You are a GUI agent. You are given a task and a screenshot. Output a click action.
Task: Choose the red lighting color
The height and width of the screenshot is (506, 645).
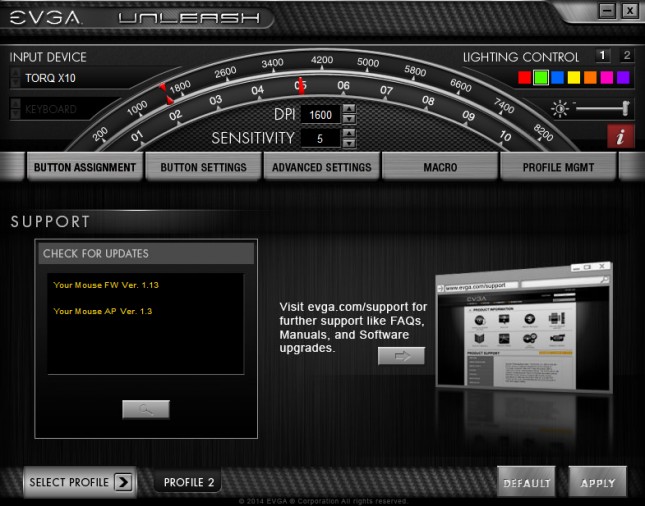[x=524, y=77]
